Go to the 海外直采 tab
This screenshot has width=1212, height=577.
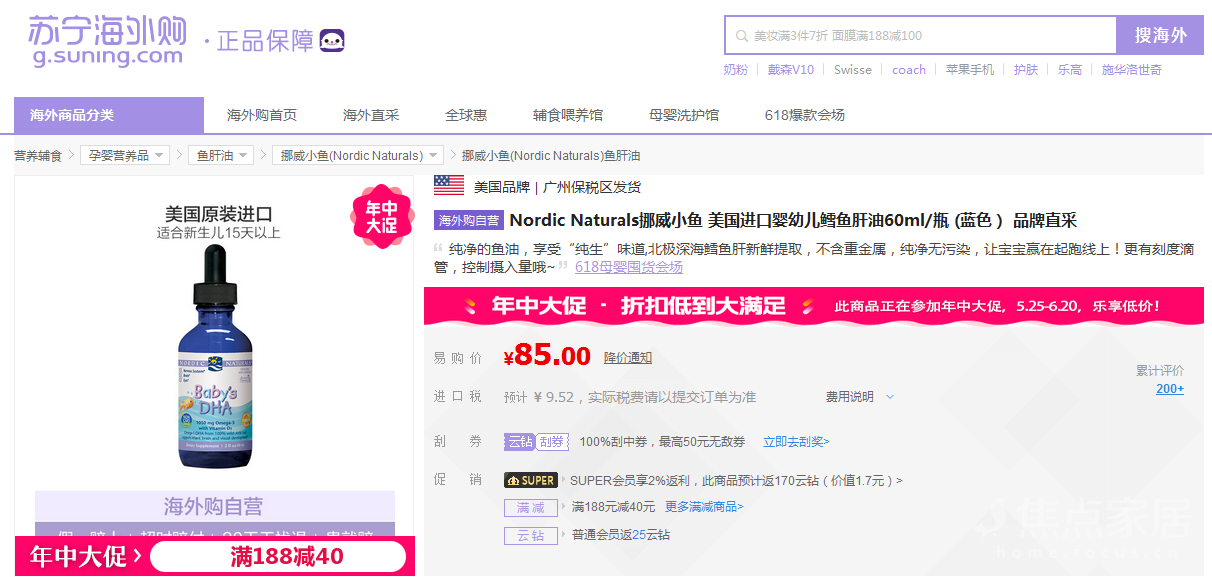(371, 115)
